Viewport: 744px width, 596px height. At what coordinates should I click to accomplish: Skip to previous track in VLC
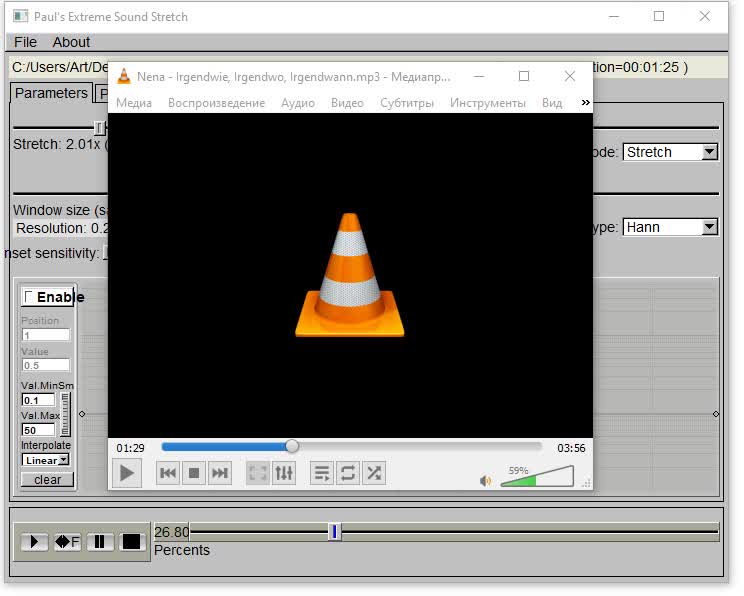(168, 473)
